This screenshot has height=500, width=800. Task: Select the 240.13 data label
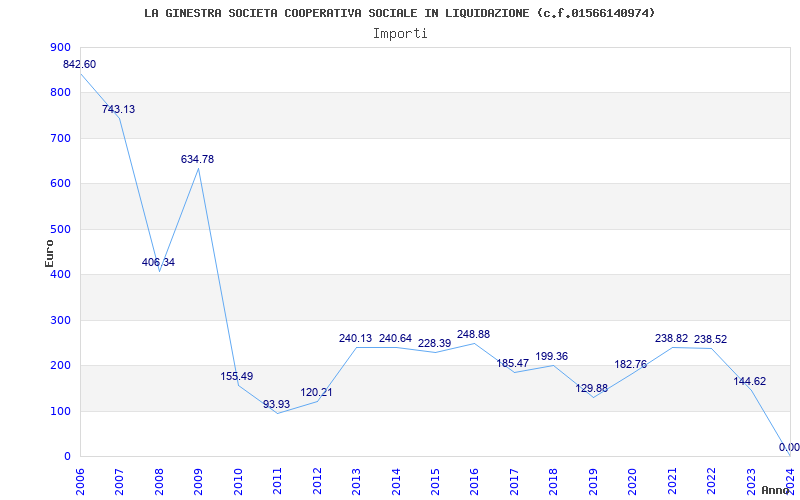click(x=356, y=338)
